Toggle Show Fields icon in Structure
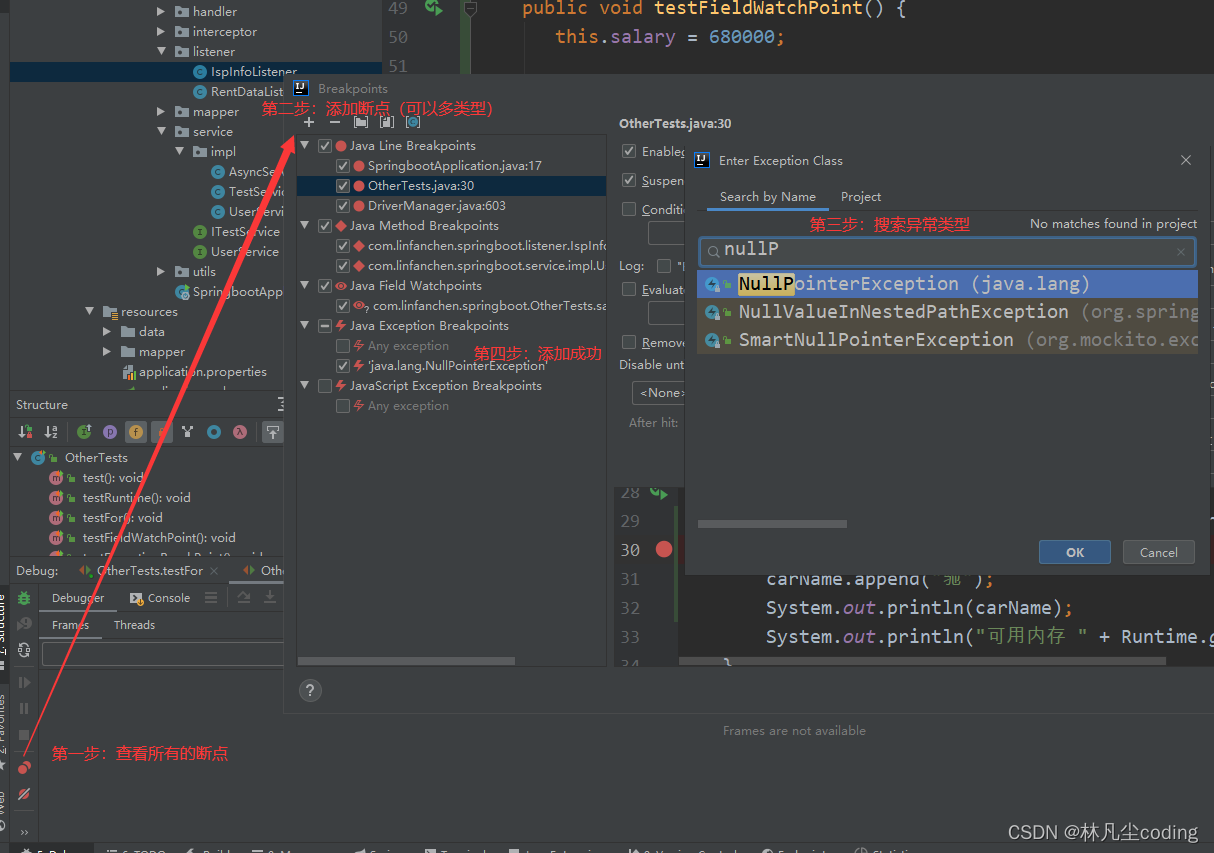The width and height of the screenshot is (1214, 853). coord(136,432)
